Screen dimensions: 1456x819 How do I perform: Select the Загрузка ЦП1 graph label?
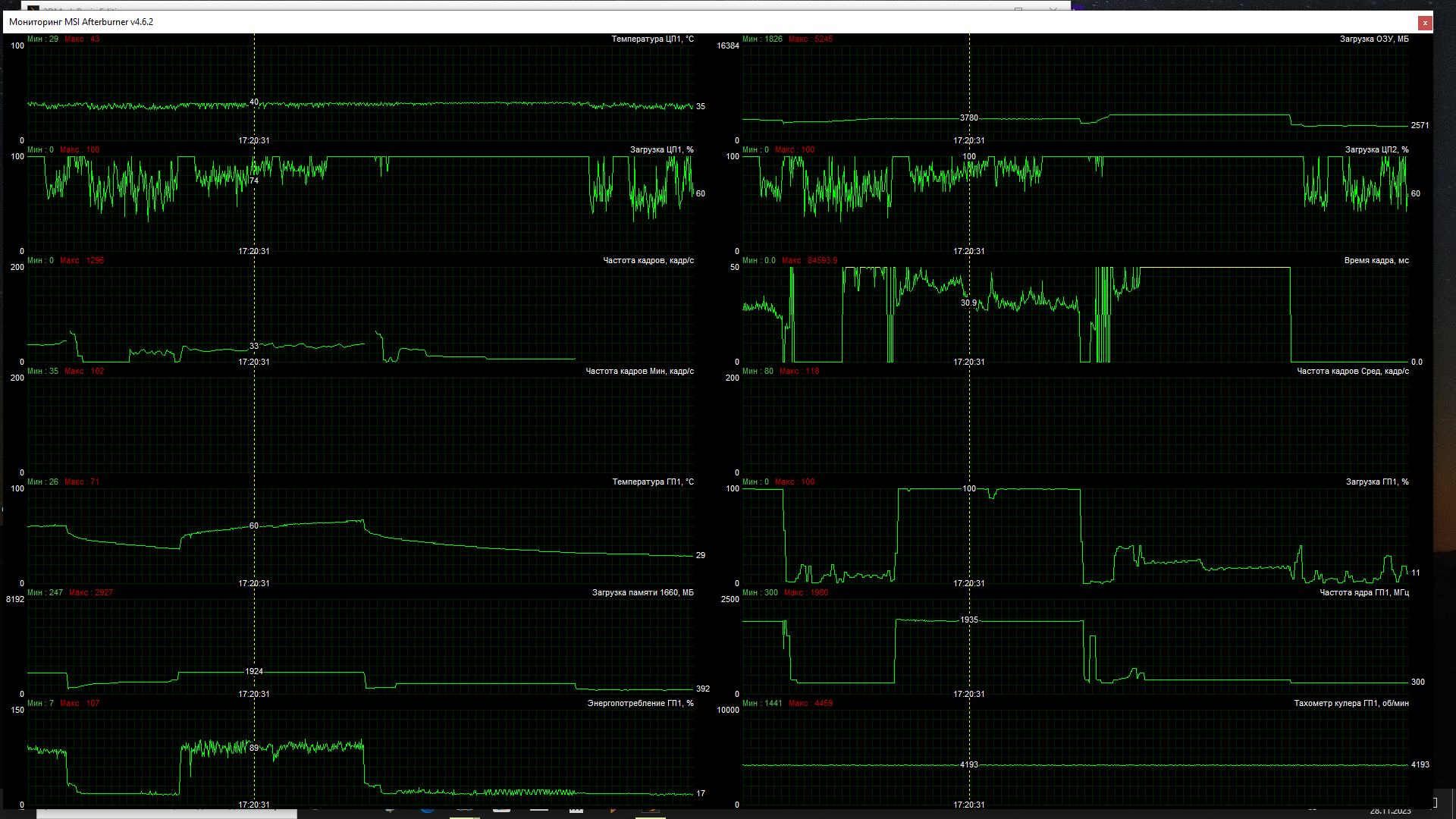coord(661,150)
